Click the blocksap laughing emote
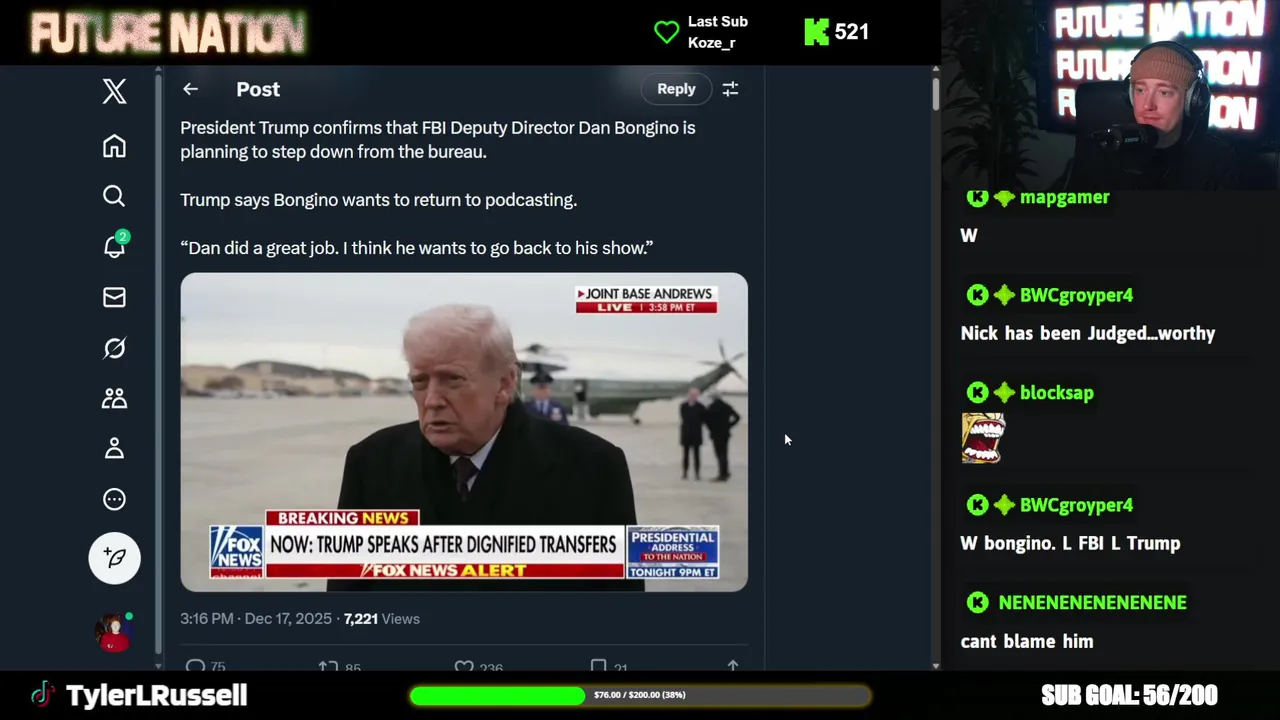The image size is (1280, 720). click(982, 438)
